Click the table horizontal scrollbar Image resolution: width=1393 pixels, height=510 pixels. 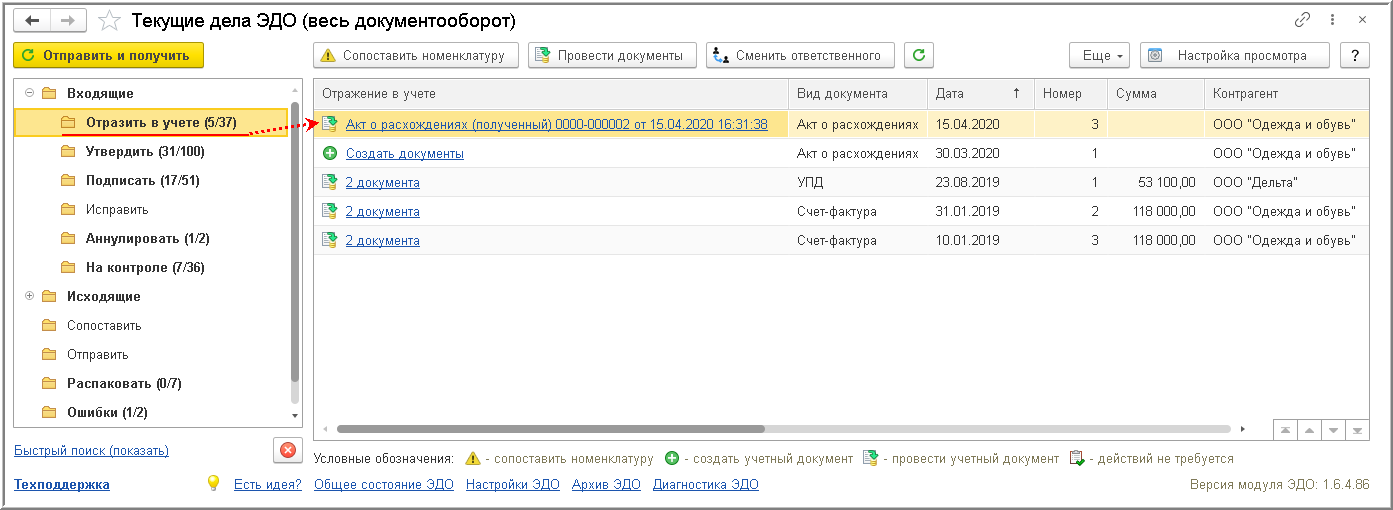550,429
